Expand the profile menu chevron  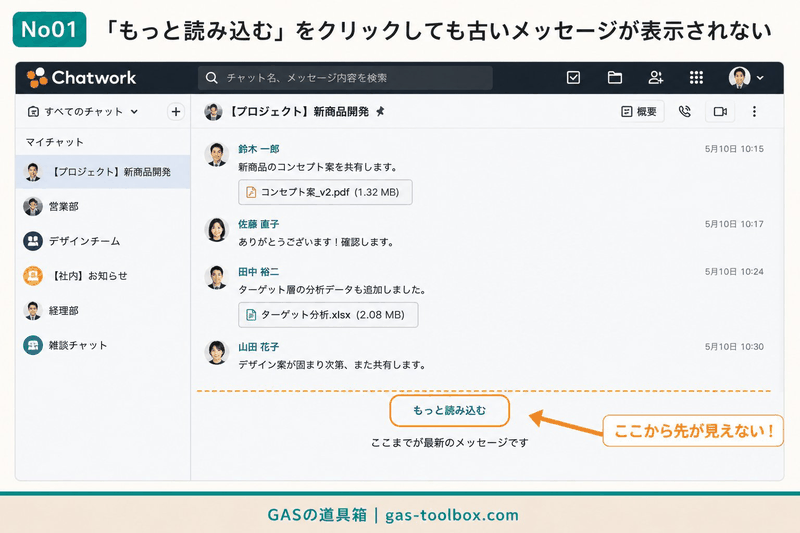[x=760, y=78]
